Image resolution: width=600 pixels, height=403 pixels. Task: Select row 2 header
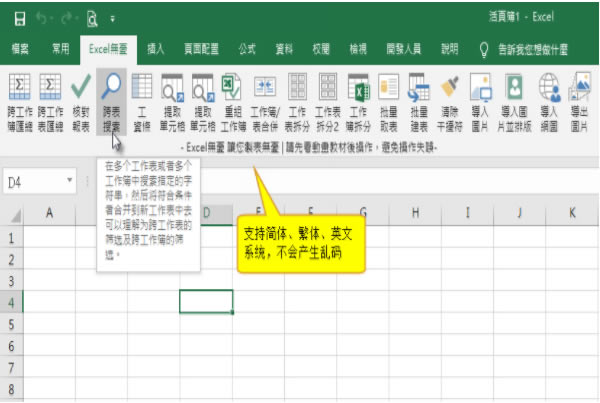(x=11, y=260)
